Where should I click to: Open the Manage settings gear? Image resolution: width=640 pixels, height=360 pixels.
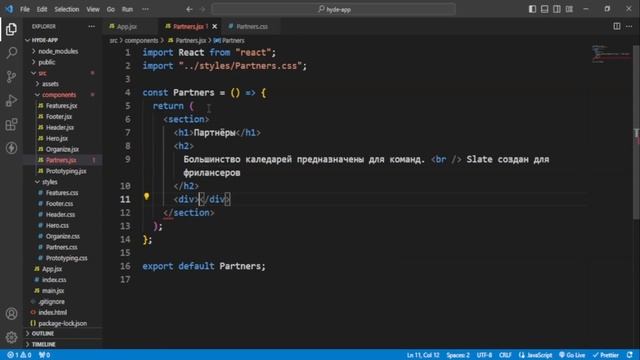11,337
